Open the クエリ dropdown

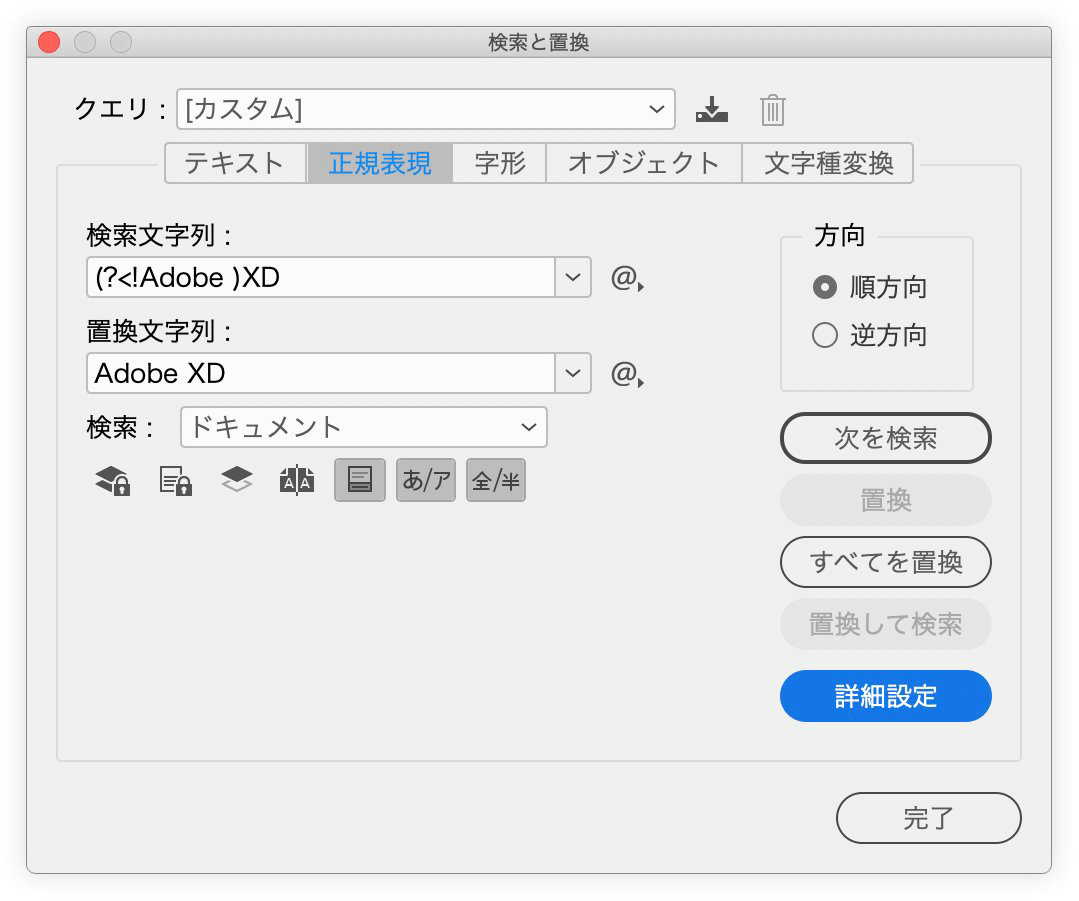tap(426, 109)
